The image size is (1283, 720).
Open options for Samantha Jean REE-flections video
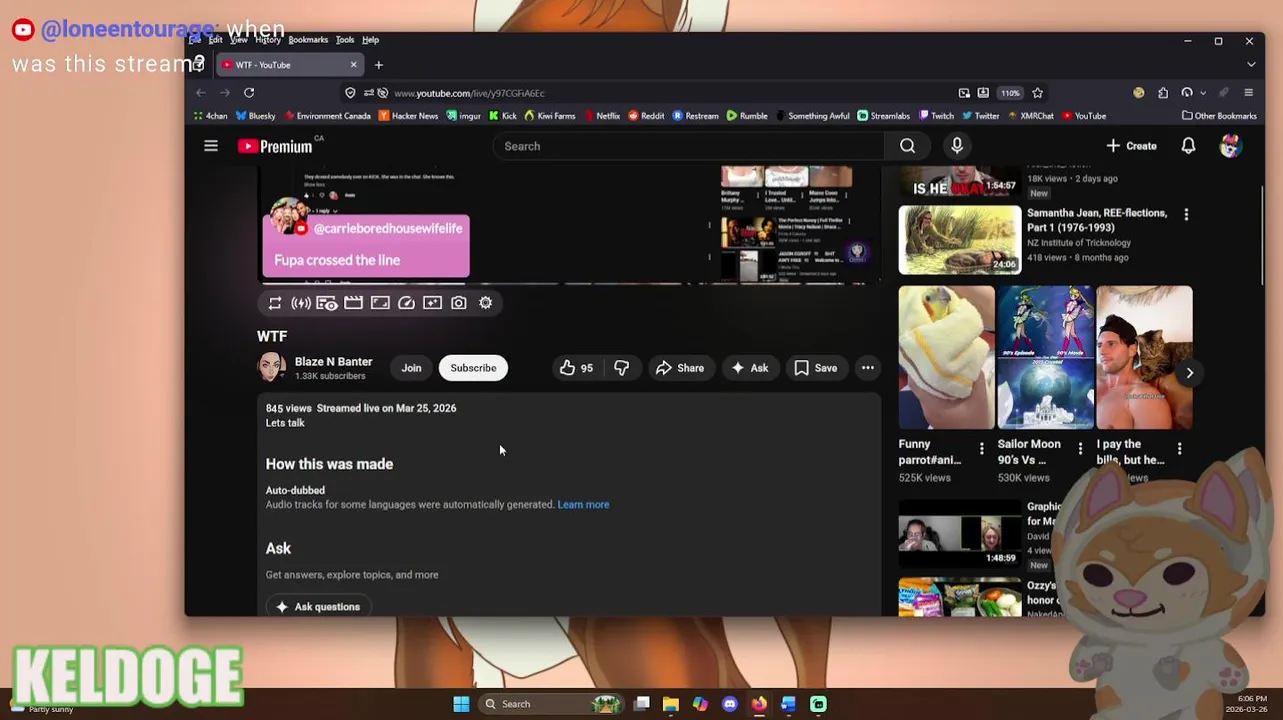(1186, 215)
